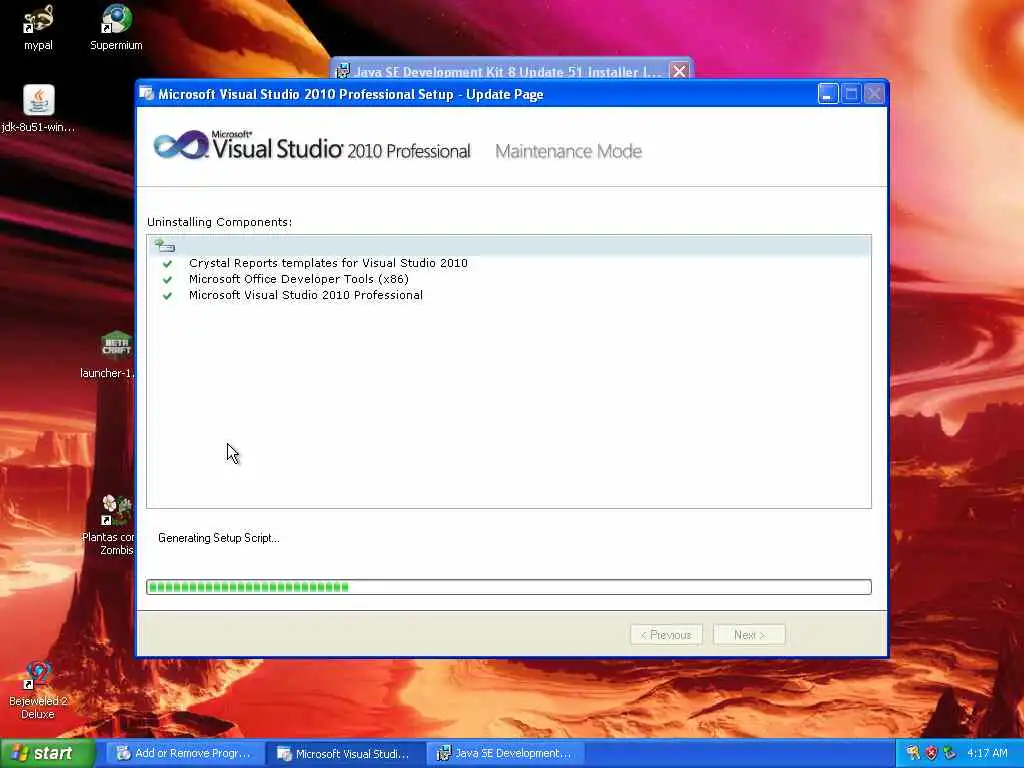The width and height of the screenshot is (1024, 768).
Task: Switch to Microsoft Visual Studio taskbar item
Action: (347, 754)
